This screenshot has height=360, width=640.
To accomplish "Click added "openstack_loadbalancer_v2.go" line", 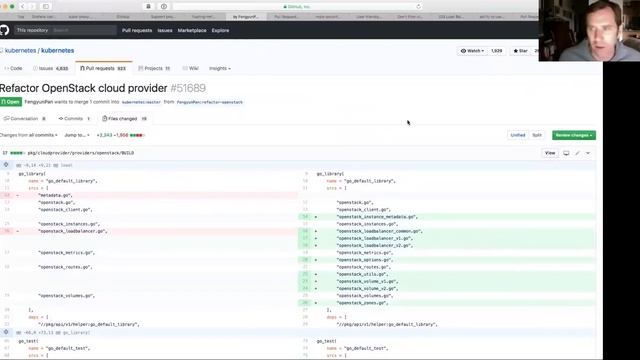I will point(447,246).
